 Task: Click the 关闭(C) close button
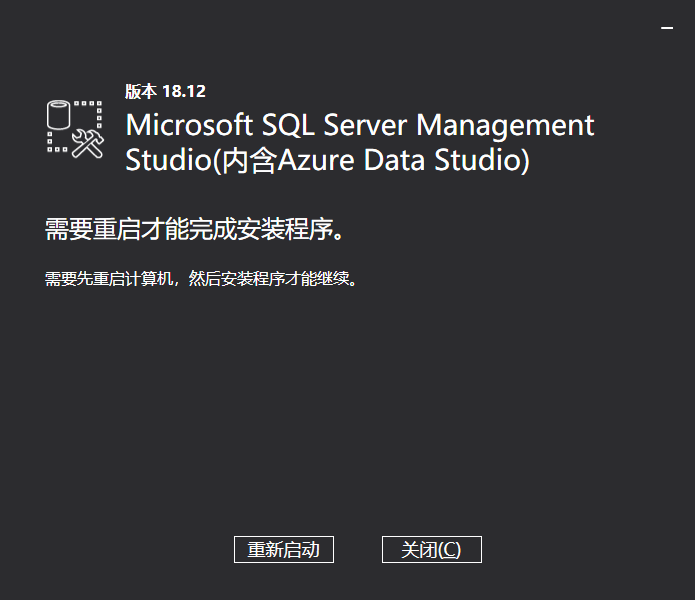[x=432, y=549]
